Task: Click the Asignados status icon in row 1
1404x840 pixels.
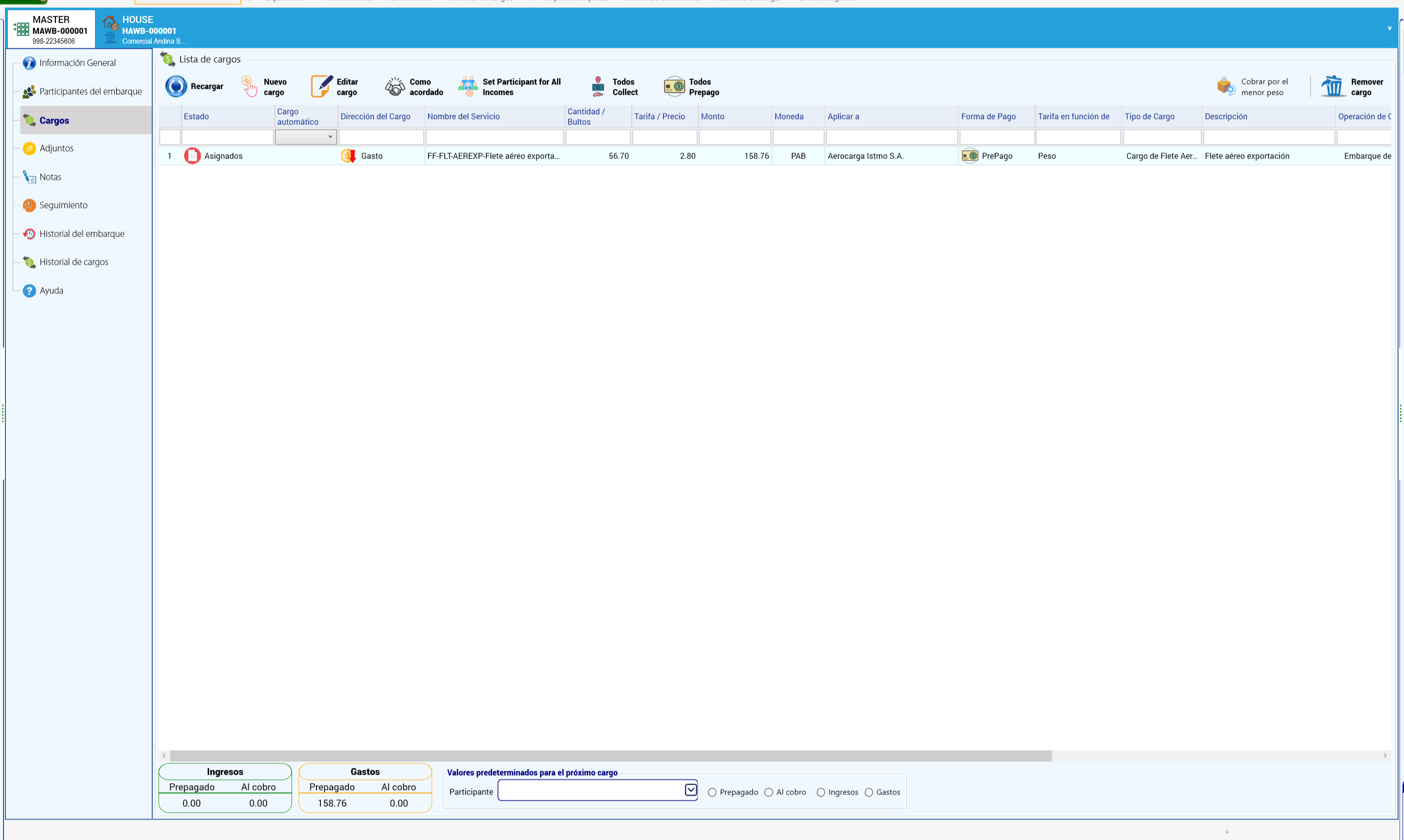Action: [192, 156]
